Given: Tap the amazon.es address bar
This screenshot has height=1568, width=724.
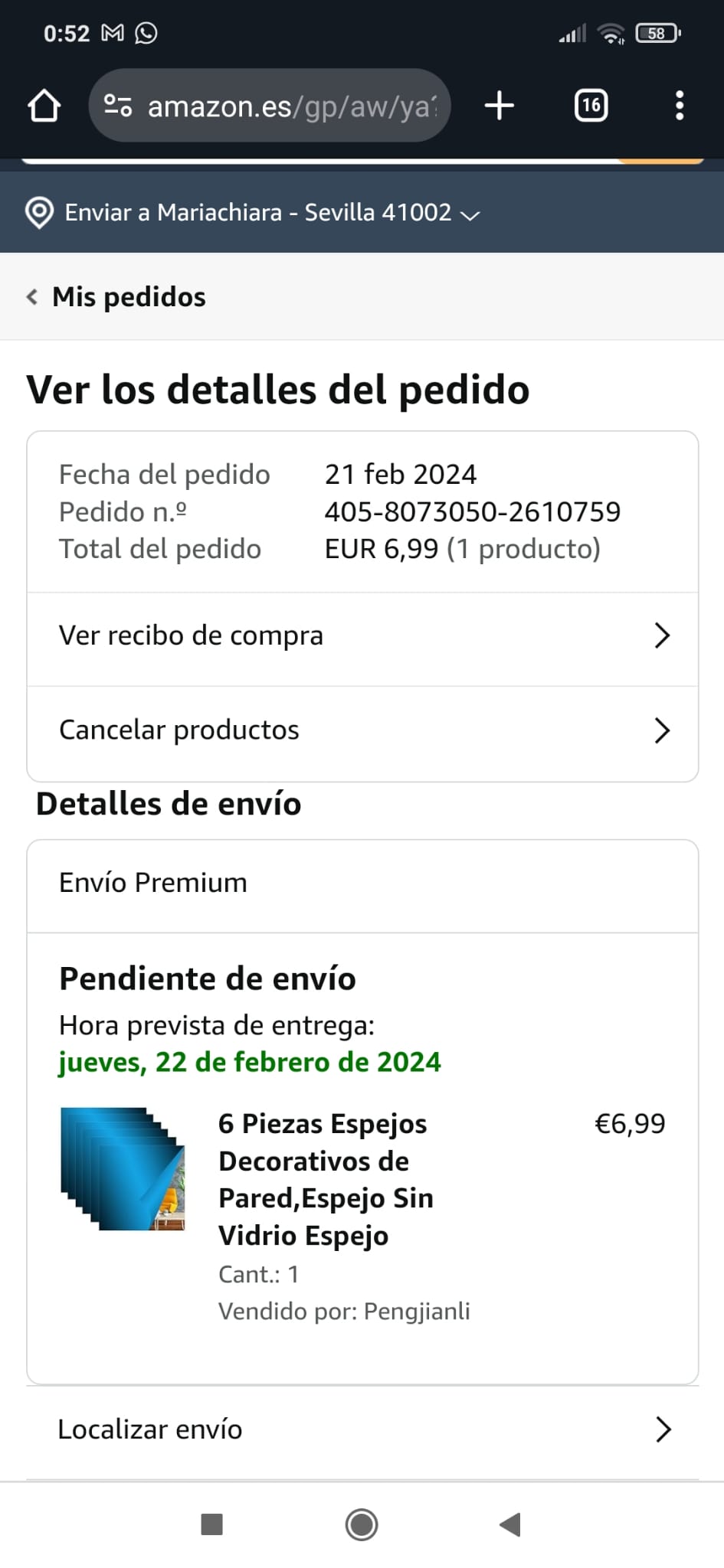Looking at the screenshot, I should [291, 106].
